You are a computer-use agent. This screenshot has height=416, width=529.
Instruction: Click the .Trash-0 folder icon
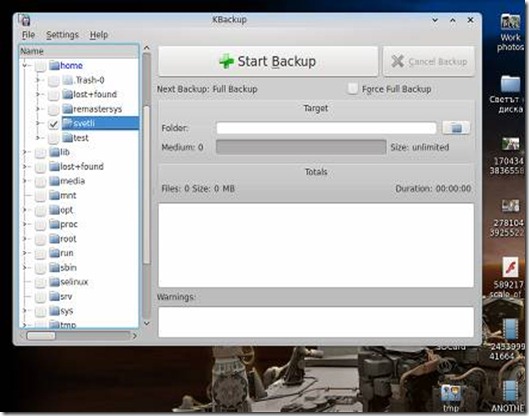point(68,80)
